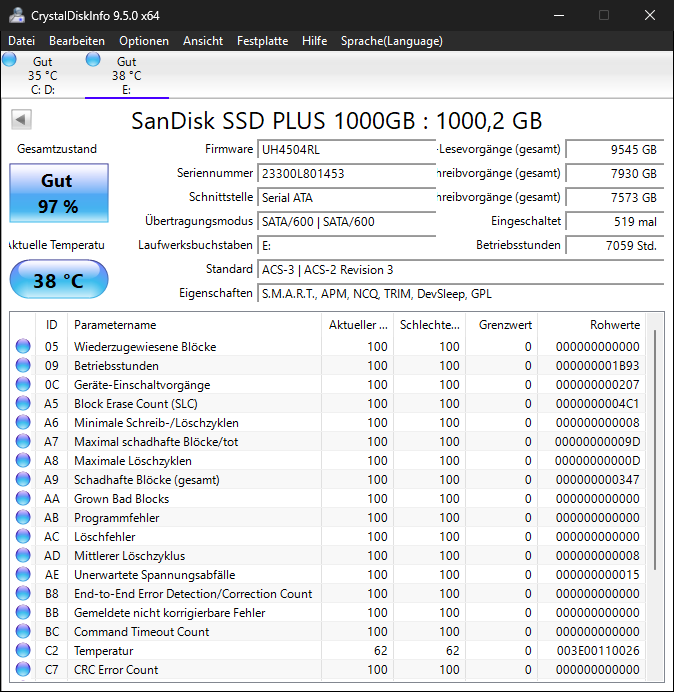Select the E: disk tab at 38 °C
This screenshot has height=692, width=674.
tap(126, 76)
